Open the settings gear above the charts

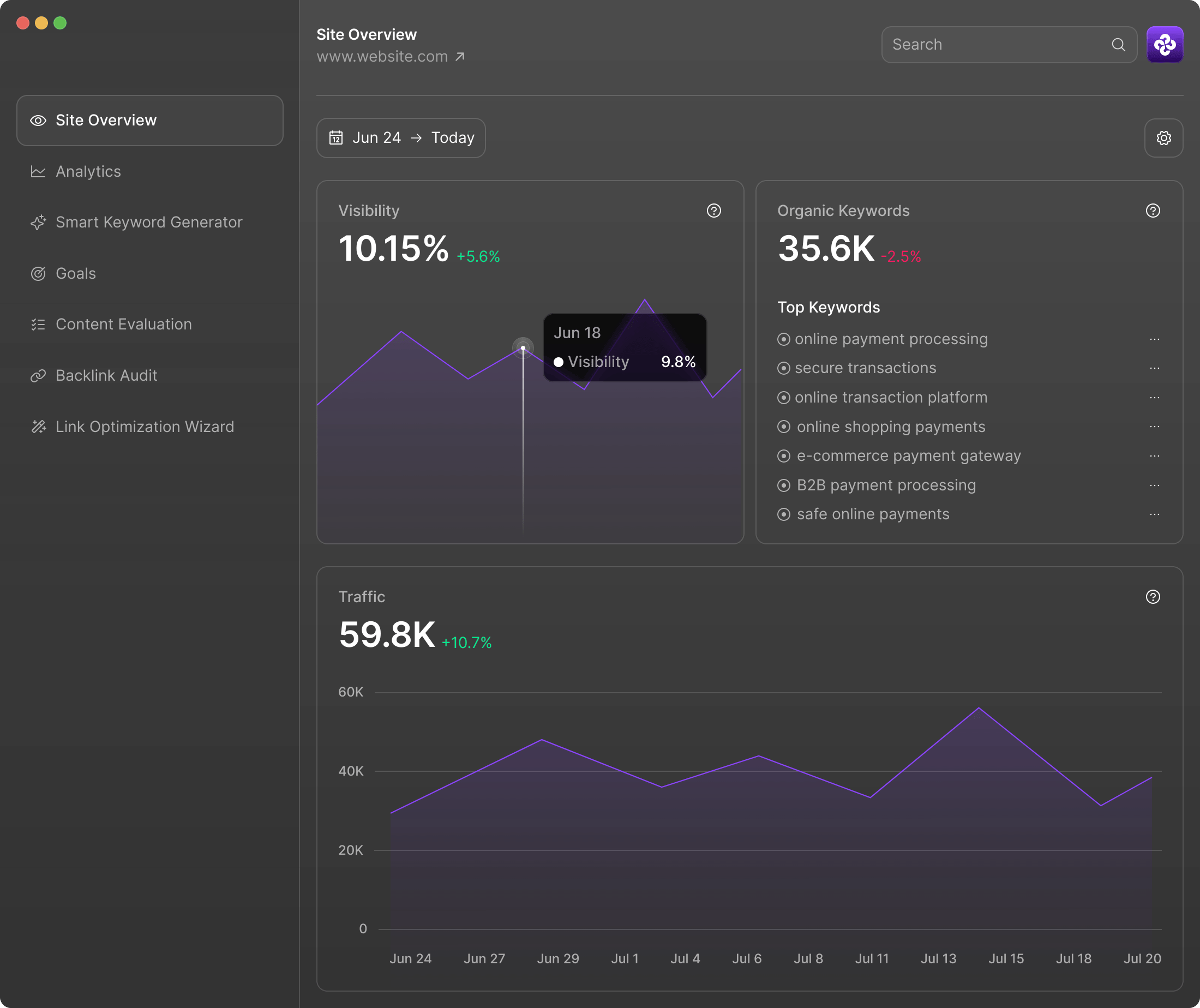pos(1164,137)
